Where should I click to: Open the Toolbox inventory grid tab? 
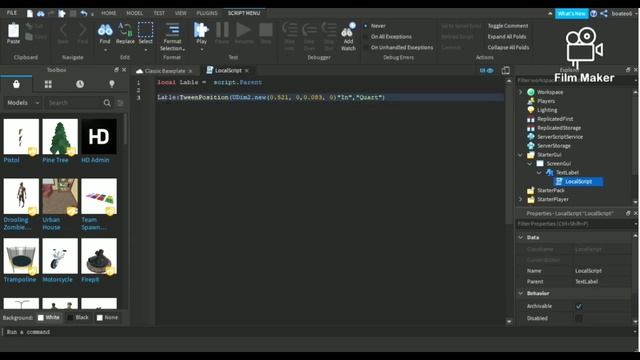tap(48, 84)
